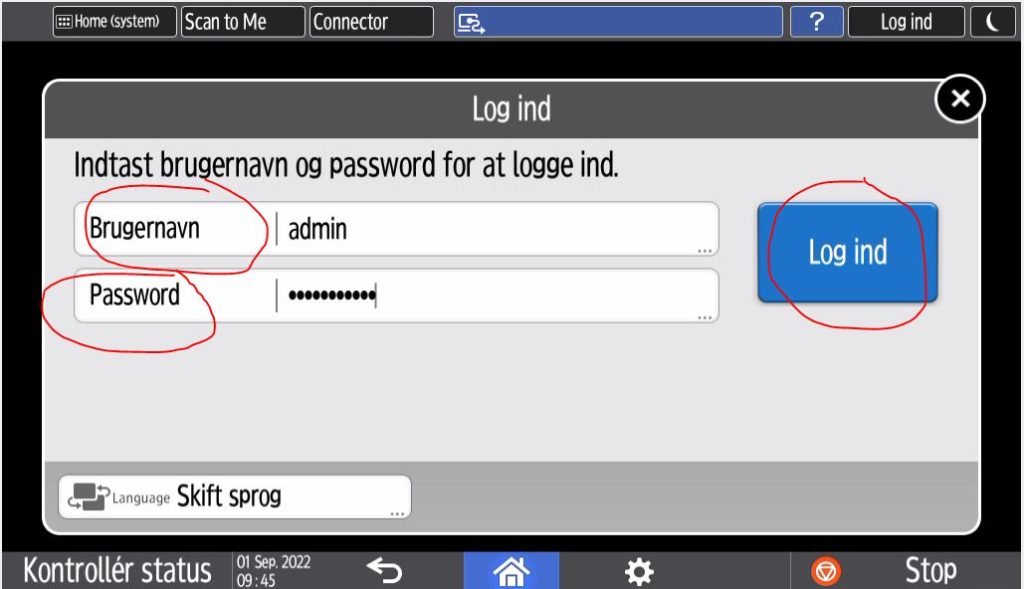Open the Connector application
Viewport: 1024px width, 589px height.
click(x=371, y=22)
